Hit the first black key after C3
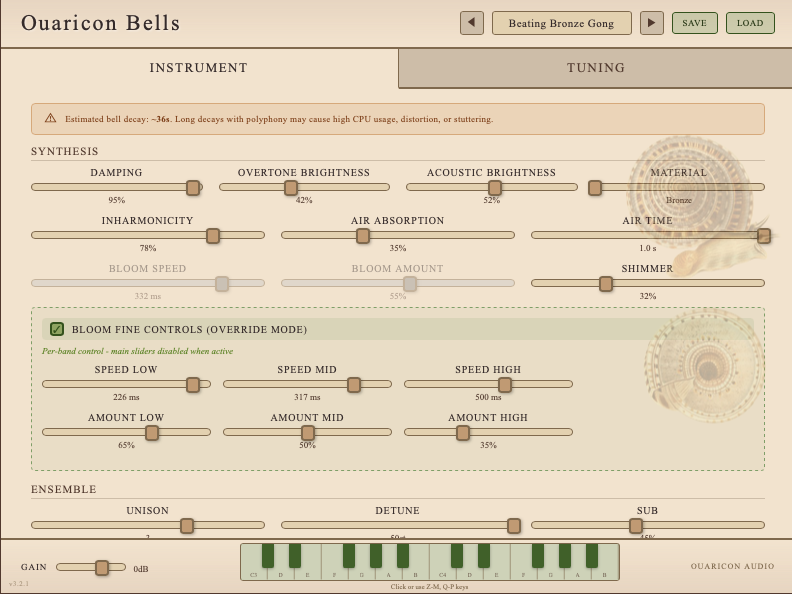Viewport: 792px width, 594px height. (267, 556)
